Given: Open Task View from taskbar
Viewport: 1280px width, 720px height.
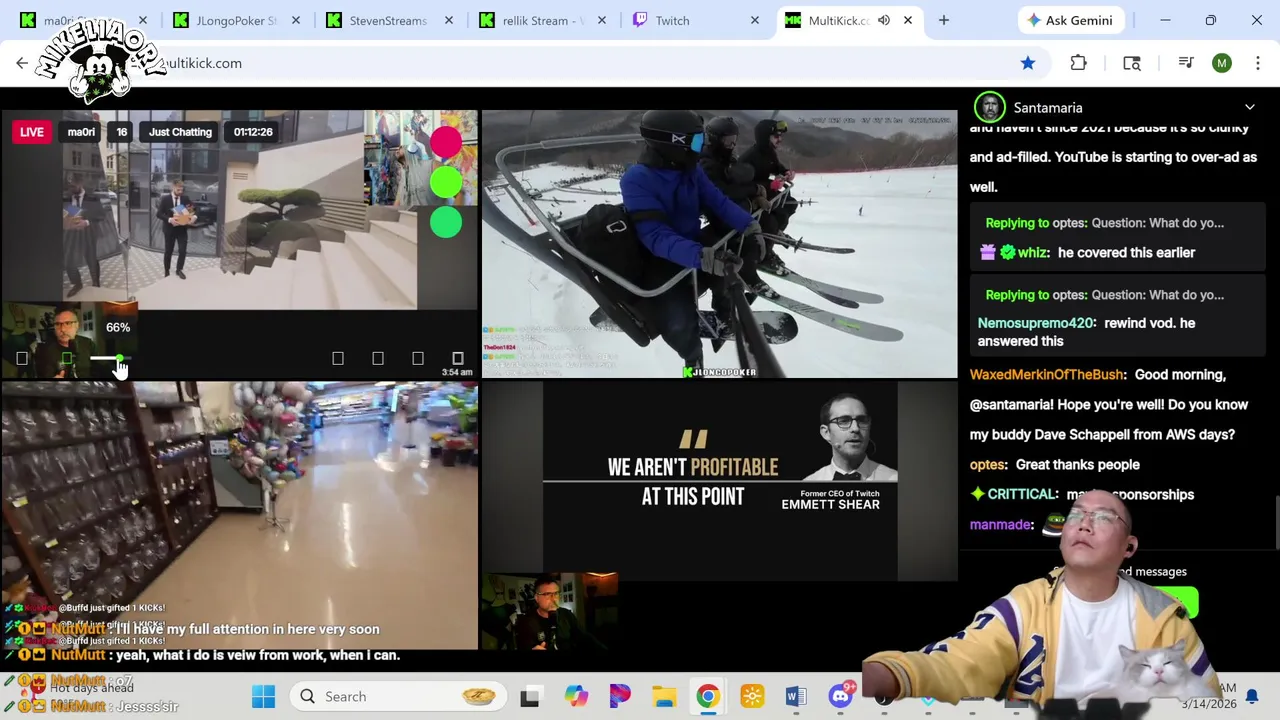Looking at the screenshot, I should (530, 697).
